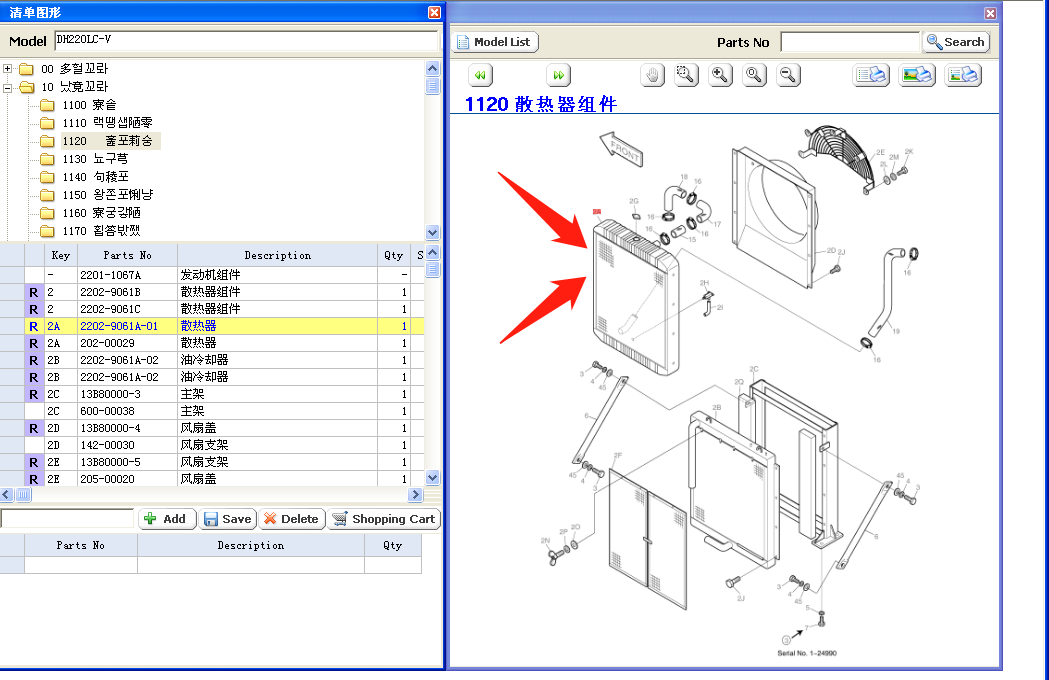
Task: Collapse the 10 tree node
Action: point(8,87)
